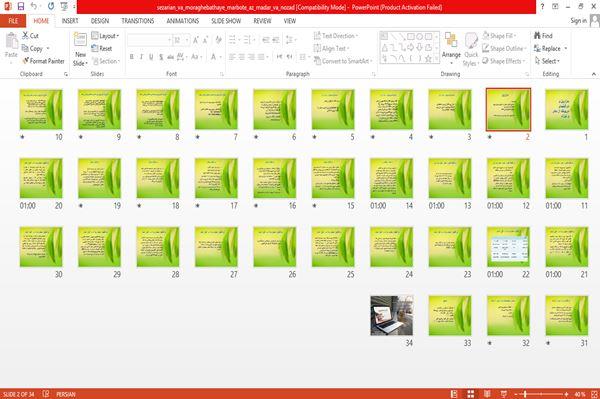The image size is (600, 399).
Task: Switch to the SLIDE SHOW tab
Action: click(226, 21)
